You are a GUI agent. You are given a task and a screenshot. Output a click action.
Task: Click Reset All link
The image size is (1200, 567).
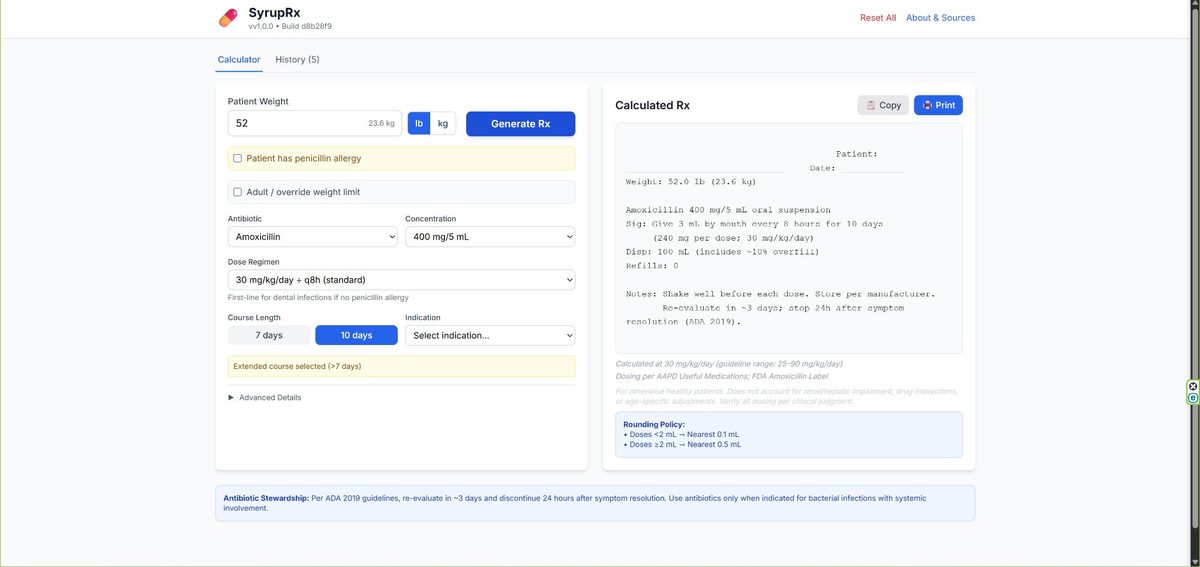pos(878,18)
